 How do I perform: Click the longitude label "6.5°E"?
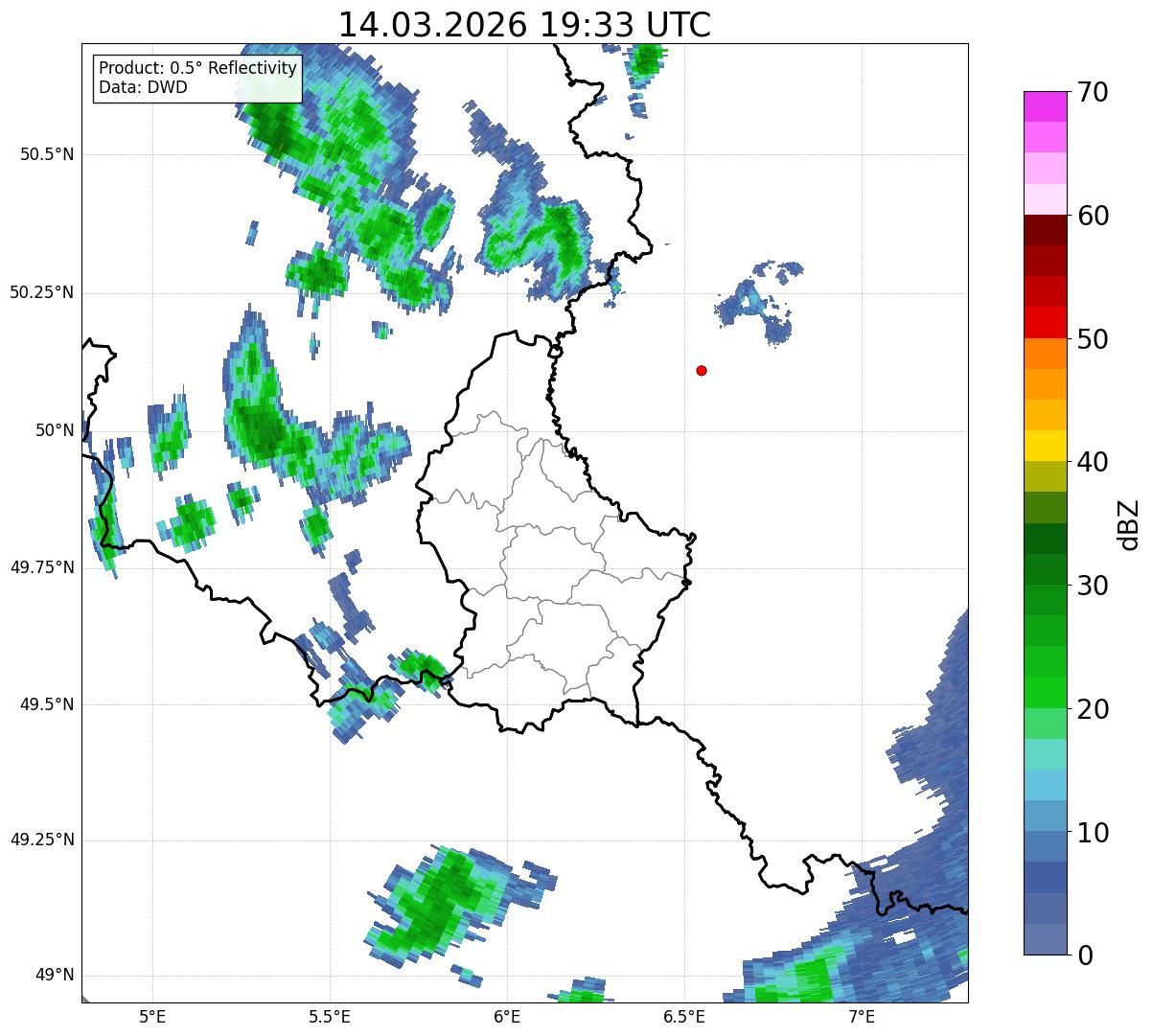pyautogui.click(x=684, y=1017)
